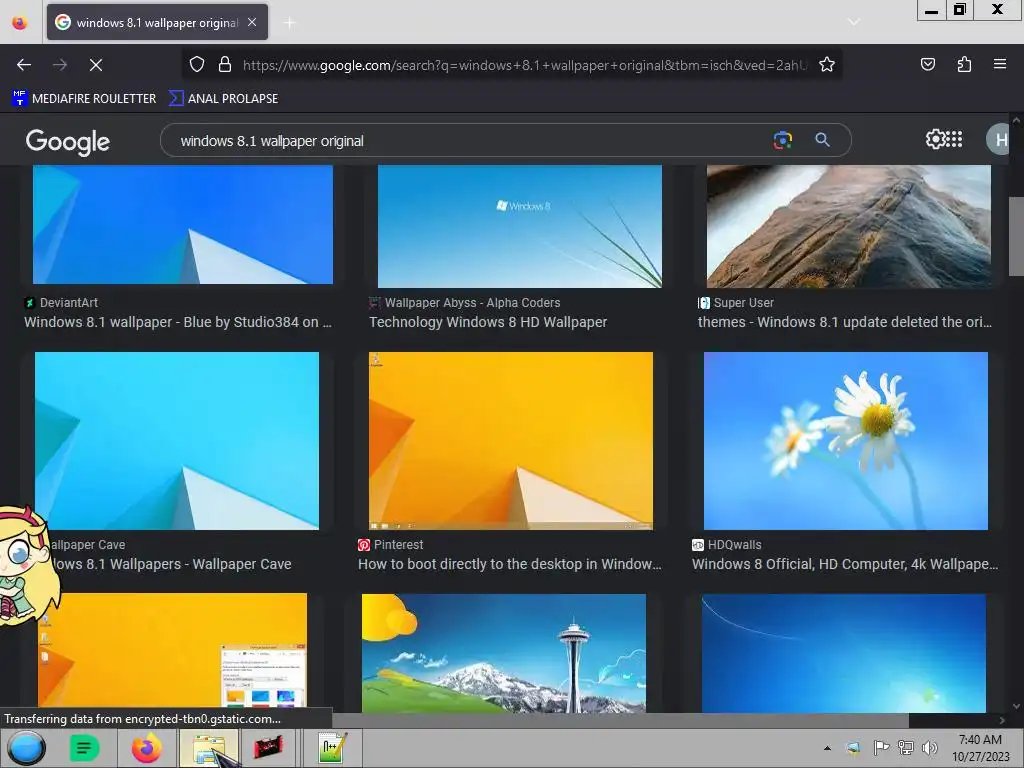Open DeviantArt blue Windows 8.1 wallpaper thumbnail

pos(183,225)
